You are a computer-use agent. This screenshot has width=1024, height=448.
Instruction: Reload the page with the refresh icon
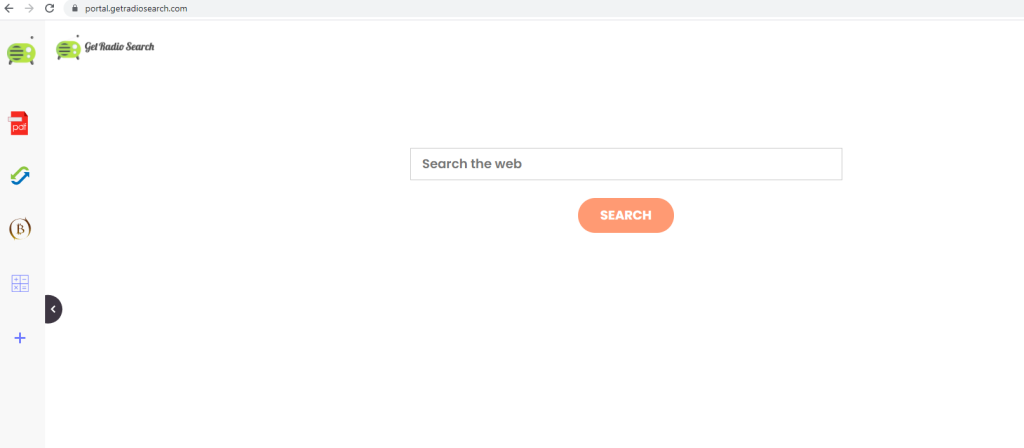pos(49,8)
